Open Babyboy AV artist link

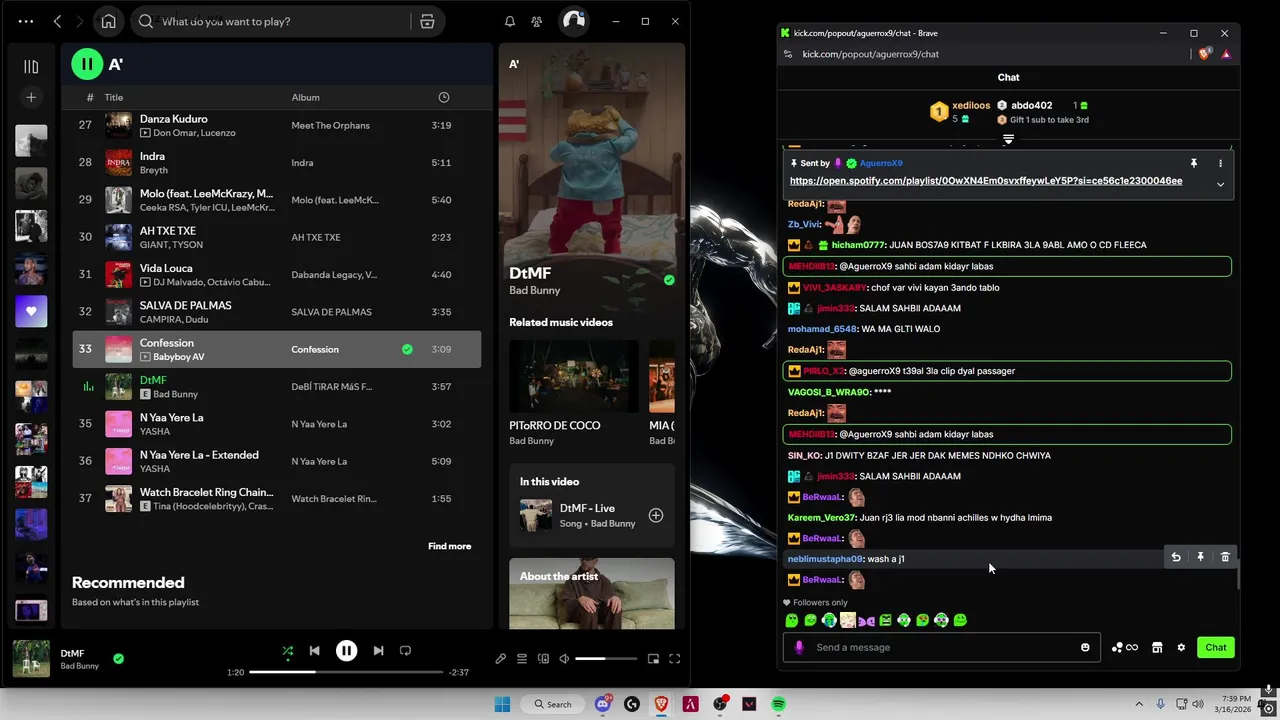tap(178, 357)
